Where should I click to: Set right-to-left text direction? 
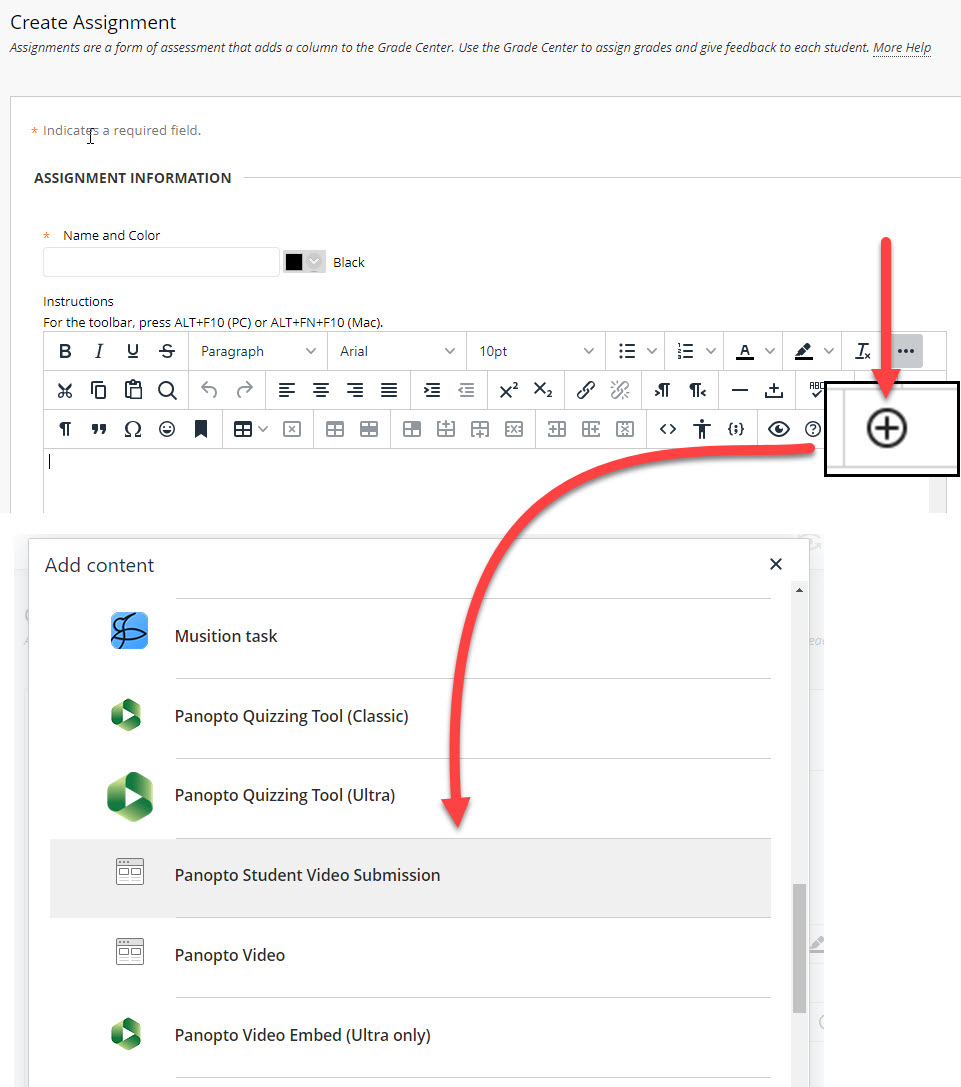pos(697,390)
